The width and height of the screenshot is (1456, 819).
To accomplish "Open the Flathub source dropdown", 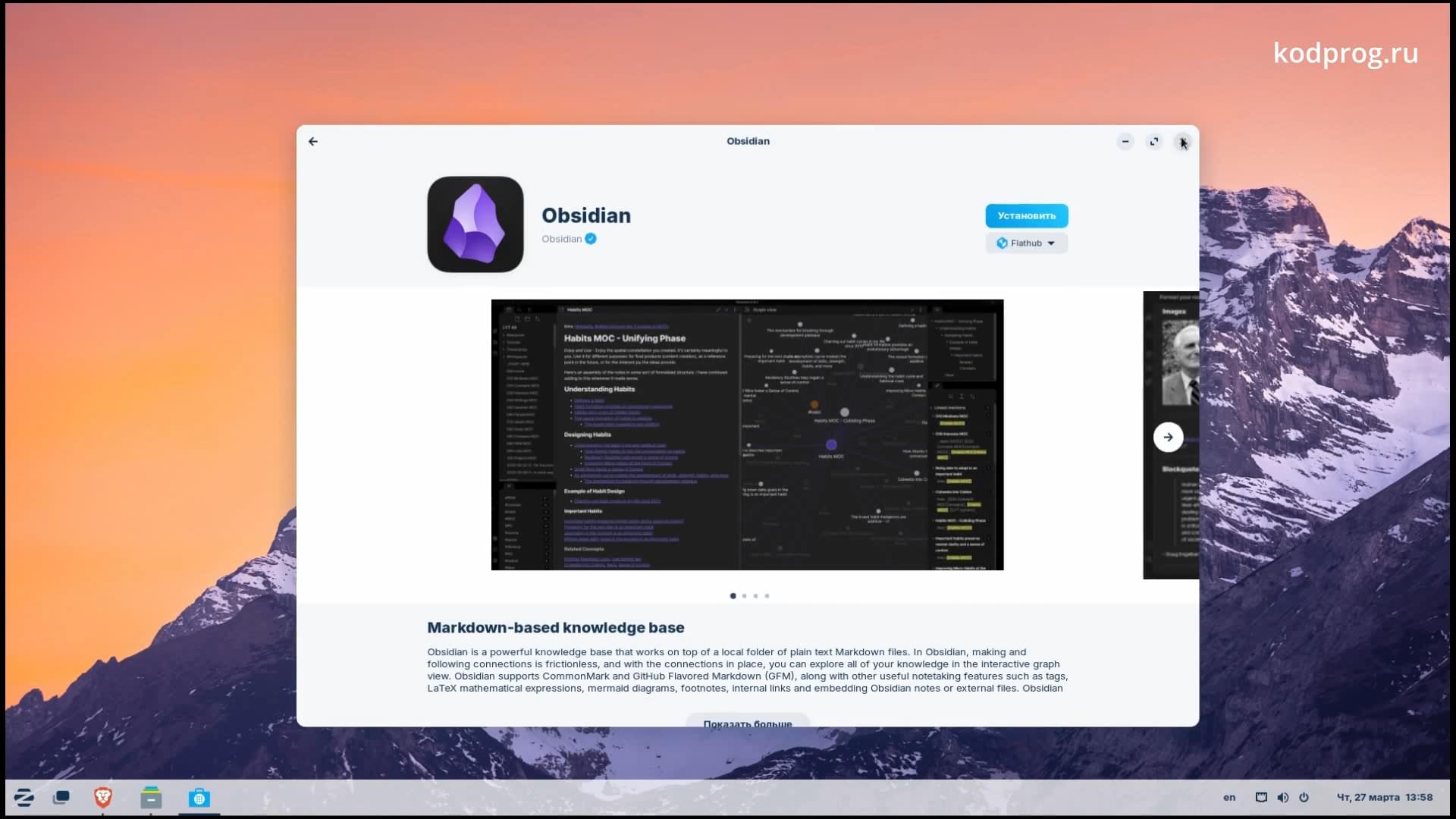I will (1026, 243).
